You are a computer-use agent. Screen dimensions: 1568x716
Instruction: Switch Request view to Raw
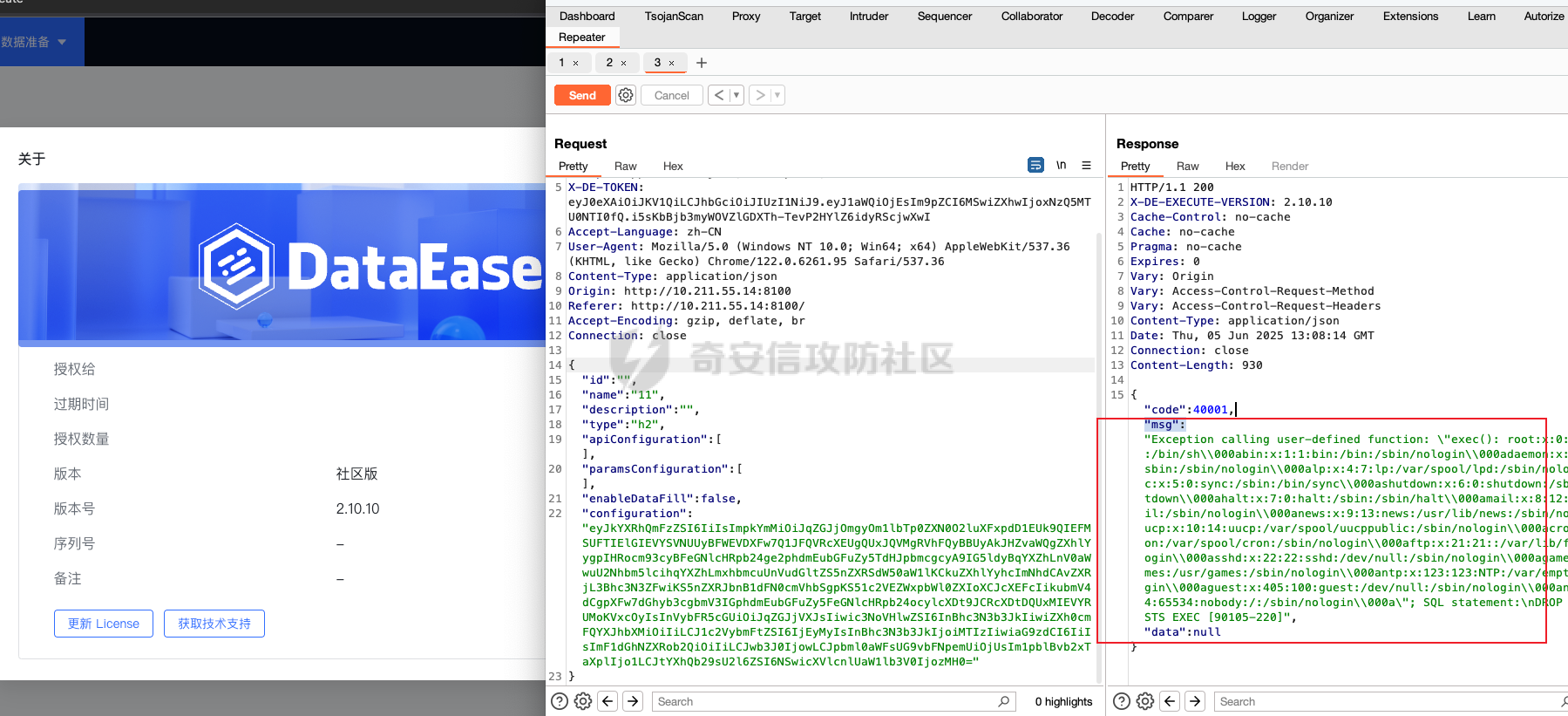click(x=625, y=166)
